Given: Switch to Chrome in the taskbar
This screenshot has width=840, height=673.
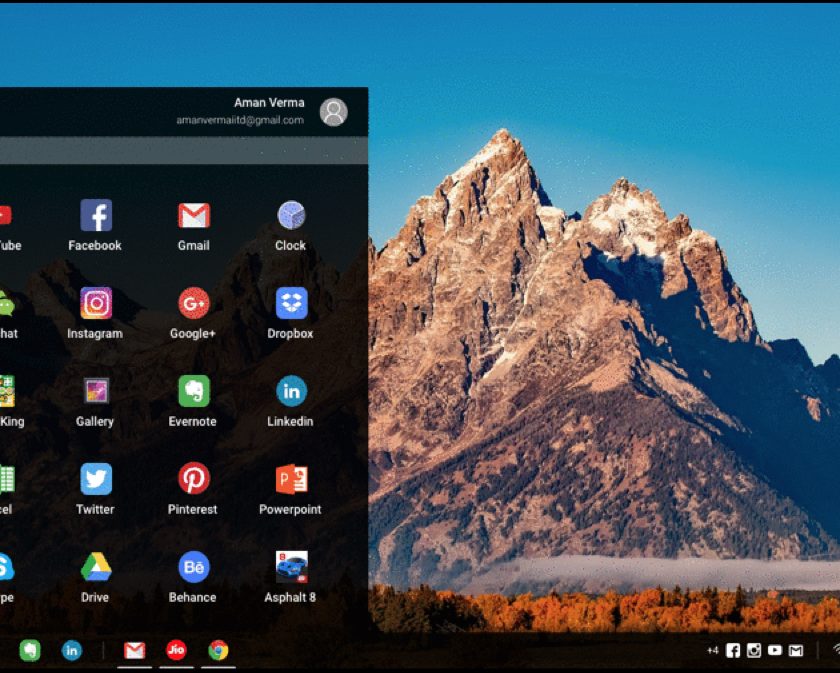Looking at the screenshot, I should pos(218,651).
